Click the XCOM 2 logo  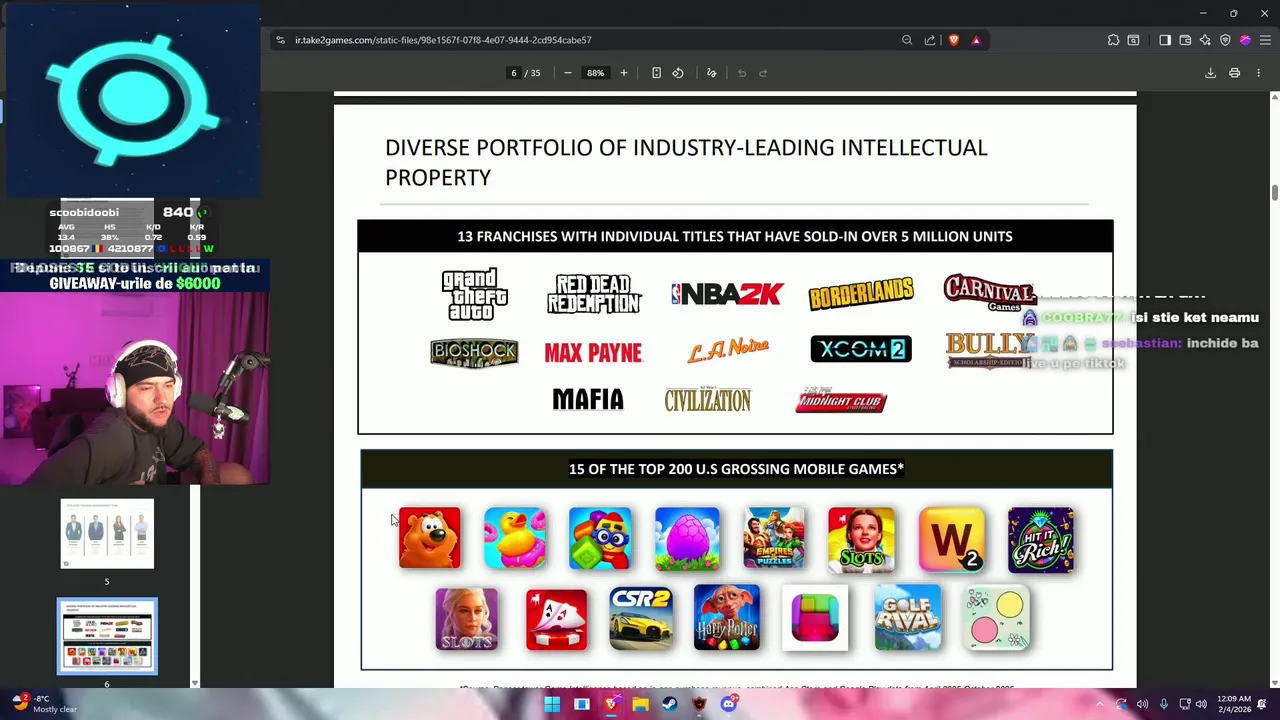coord(861,349)
